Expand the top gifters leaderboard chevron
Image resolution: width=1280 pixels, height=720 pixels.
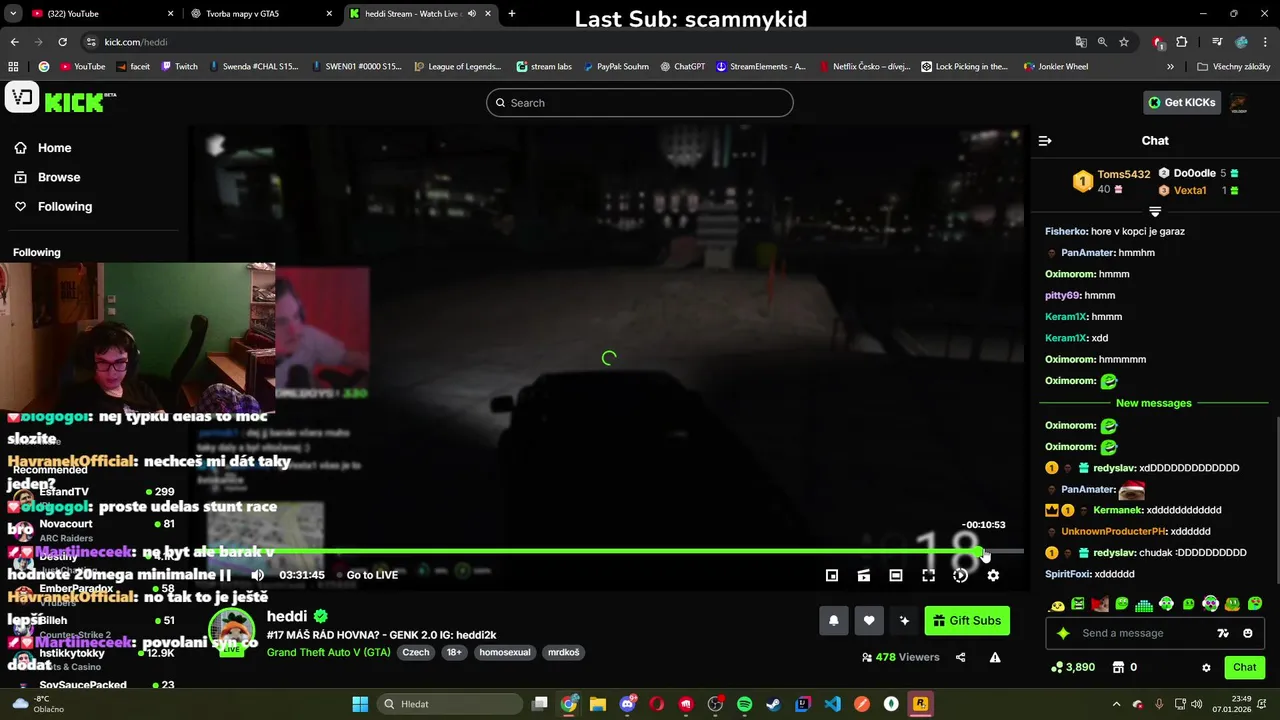point(1155,212)
